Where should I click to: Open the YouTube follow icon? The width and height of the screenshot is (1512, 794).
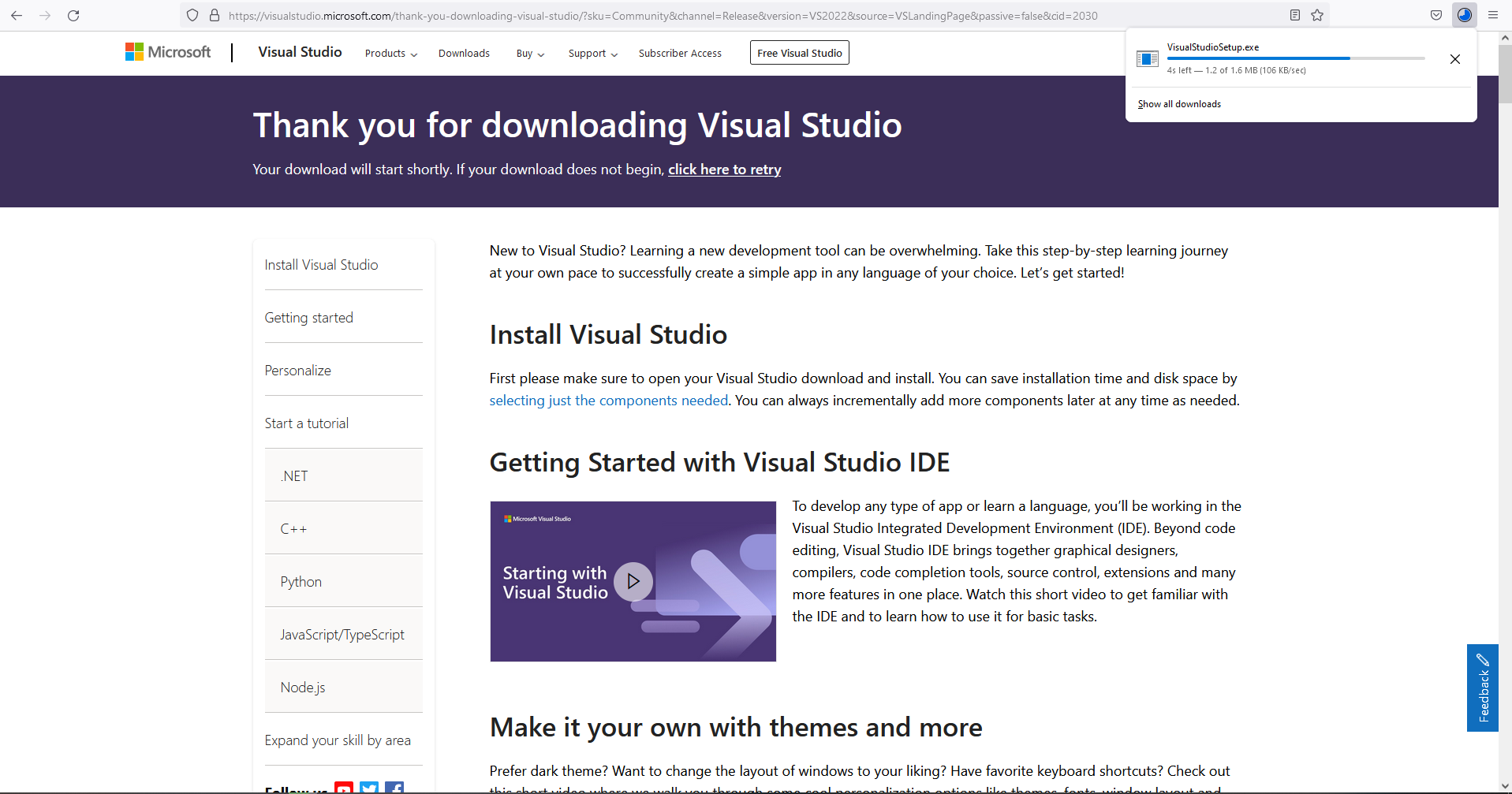click(x=344, y=787)
